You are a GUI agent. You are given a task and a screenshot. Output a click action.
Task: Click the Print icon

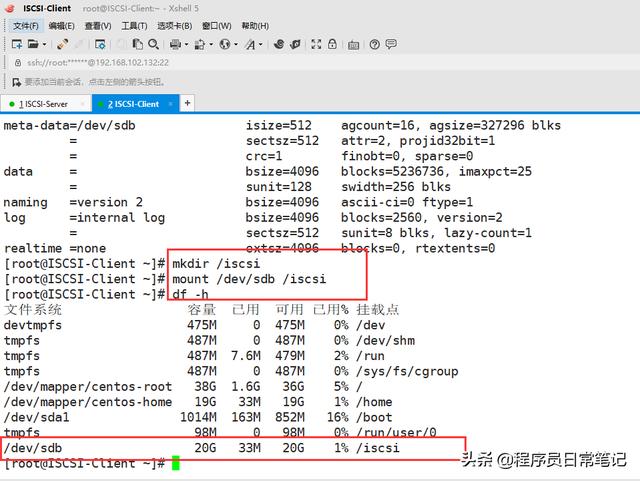click(x=176, y=44)
